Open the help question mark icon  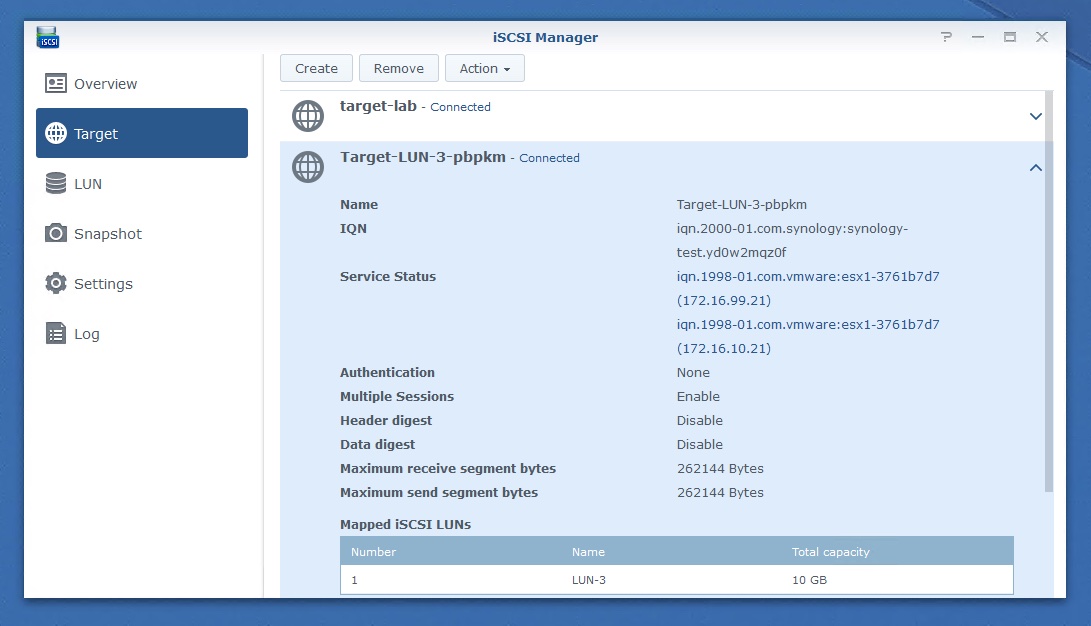click(946, 37)
